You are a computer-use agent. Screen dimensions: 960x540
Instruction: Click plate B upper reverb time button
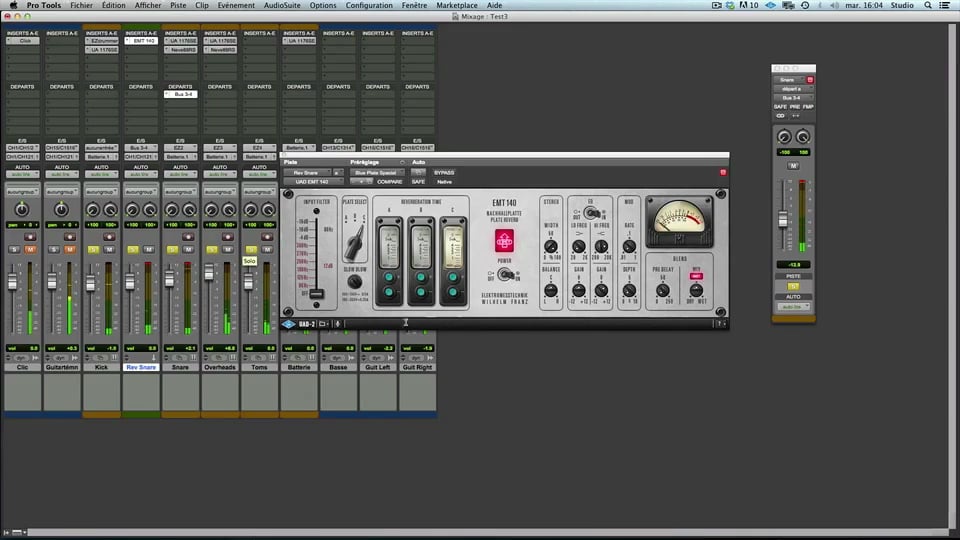click(421, 277)
